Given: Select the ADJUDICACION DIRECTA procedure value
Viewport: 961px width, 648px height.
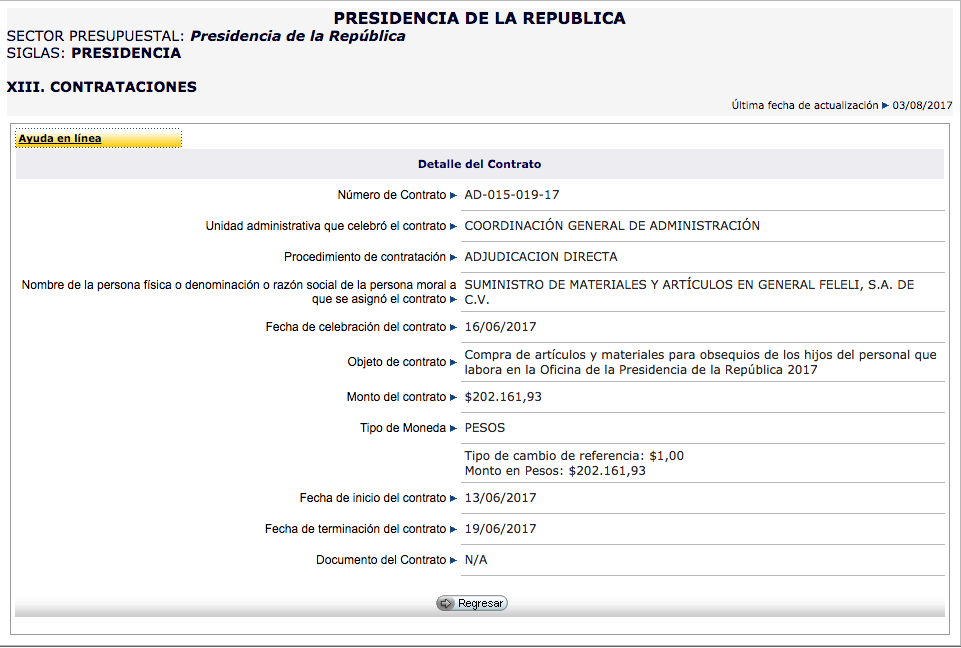Looking at the screenshot, I should pos(541,257).
